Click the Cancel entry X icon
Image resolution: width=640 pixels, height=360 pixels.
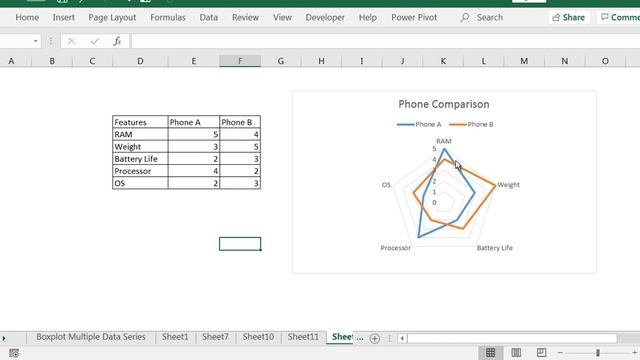71,41
